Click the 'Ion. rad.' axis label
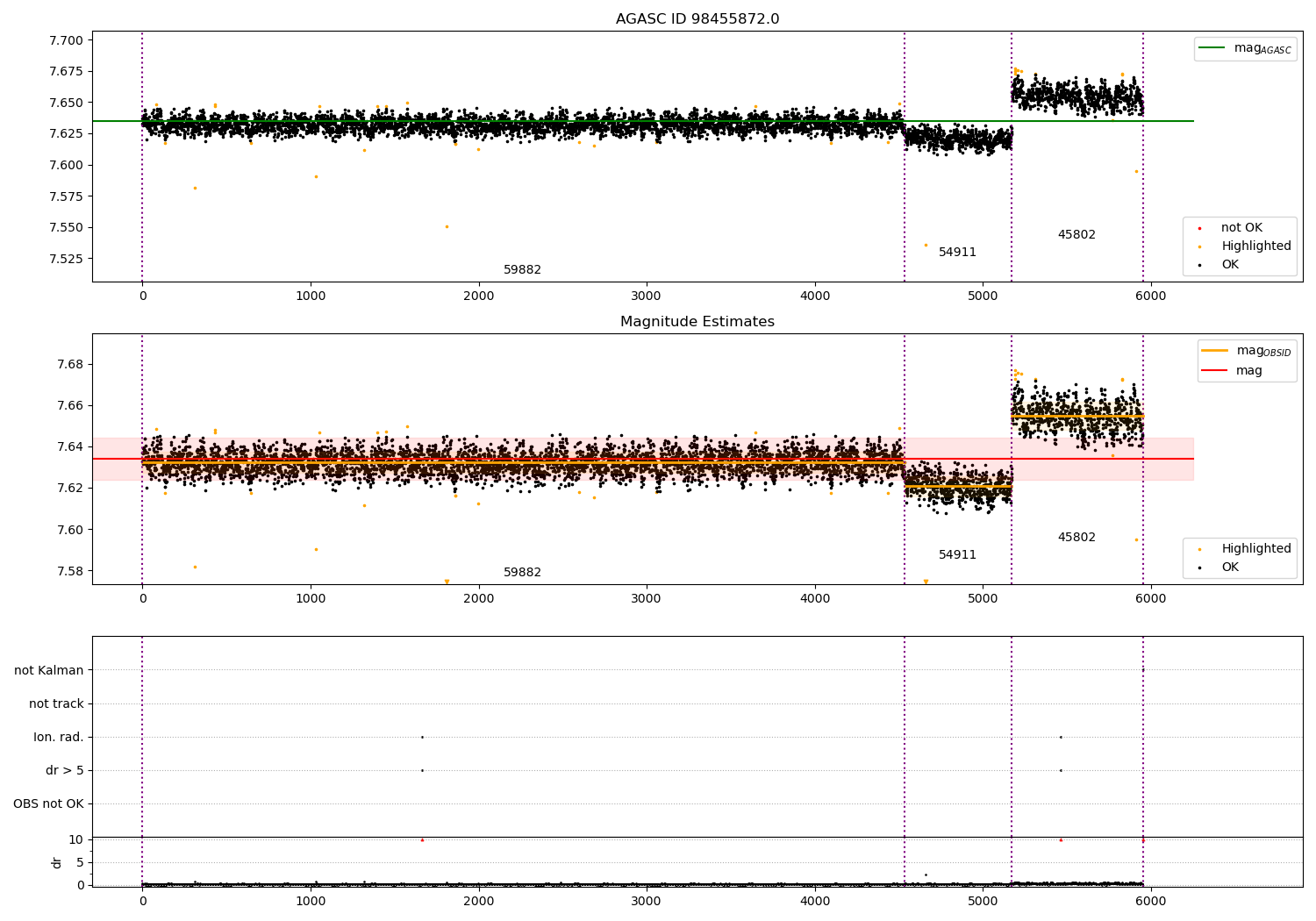 tap(59, 738)
